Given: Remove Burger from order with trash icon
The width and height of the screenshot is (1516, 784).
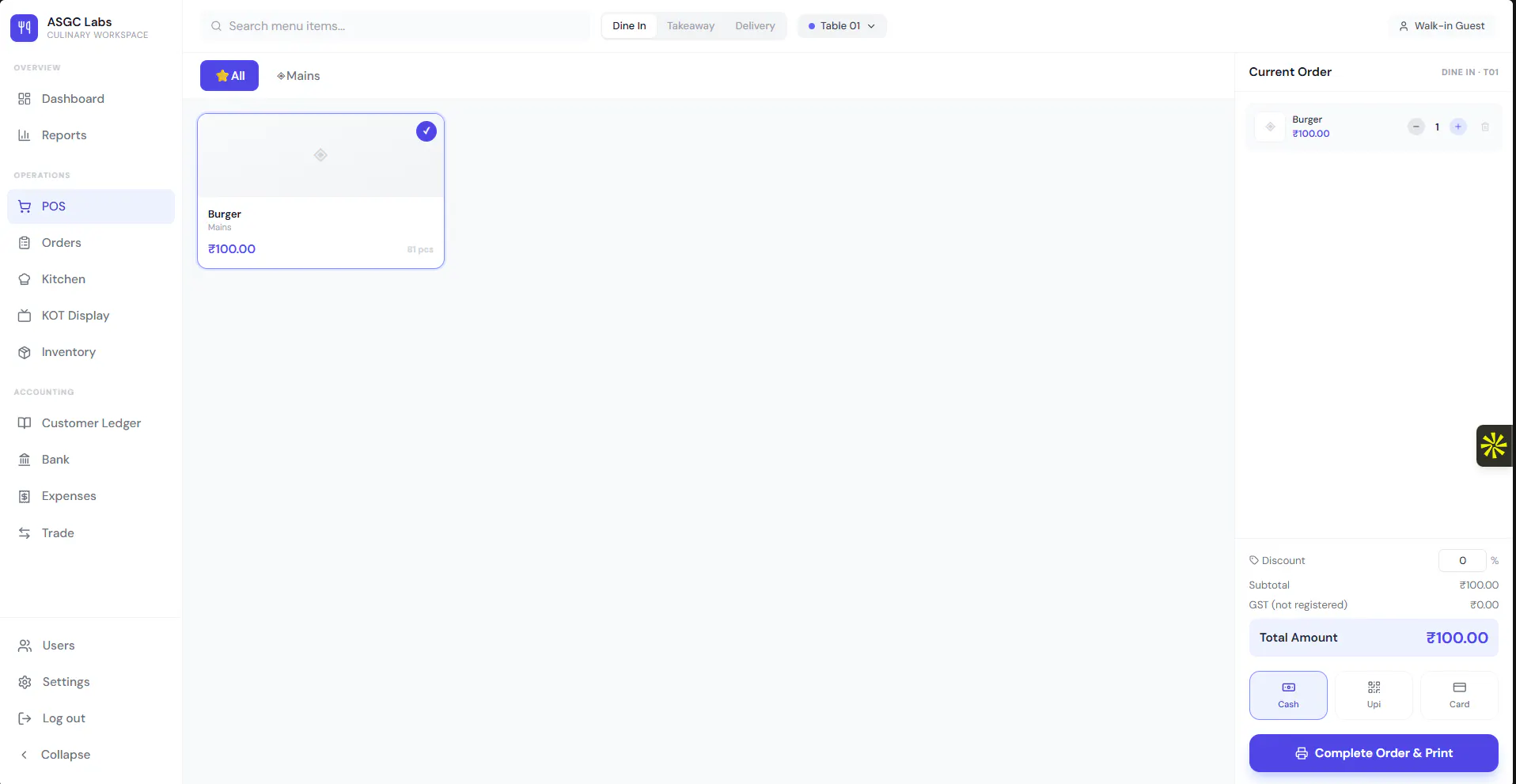Looking at the screenshot, I should (1485, 127).
